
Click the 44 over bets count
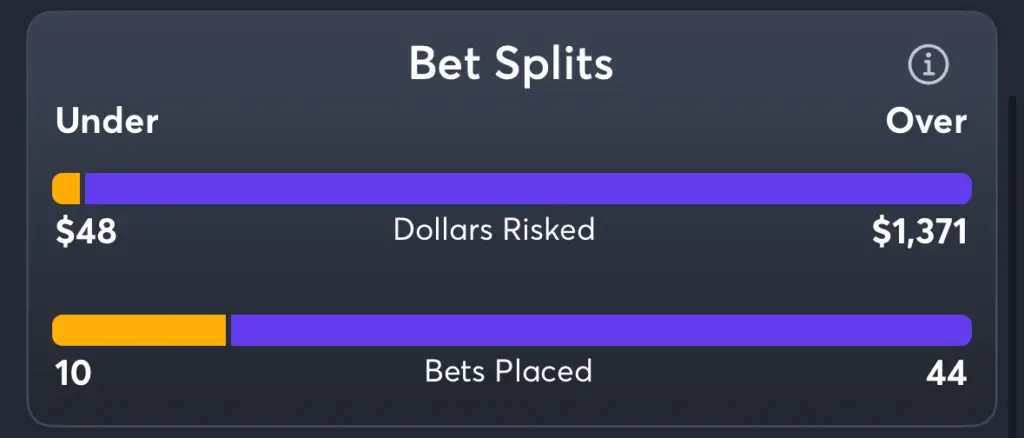(x=946, y=375)
